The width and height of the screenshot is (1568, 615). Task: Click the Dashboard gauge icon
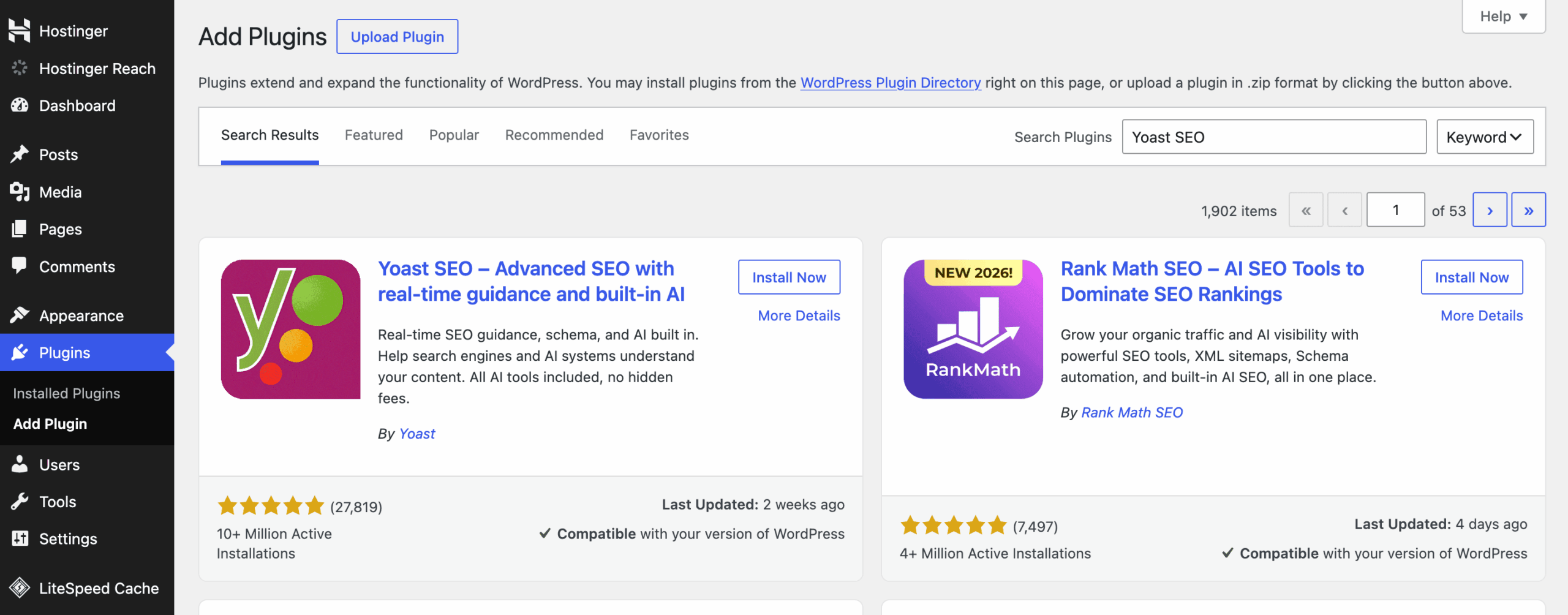click(20, 105)
